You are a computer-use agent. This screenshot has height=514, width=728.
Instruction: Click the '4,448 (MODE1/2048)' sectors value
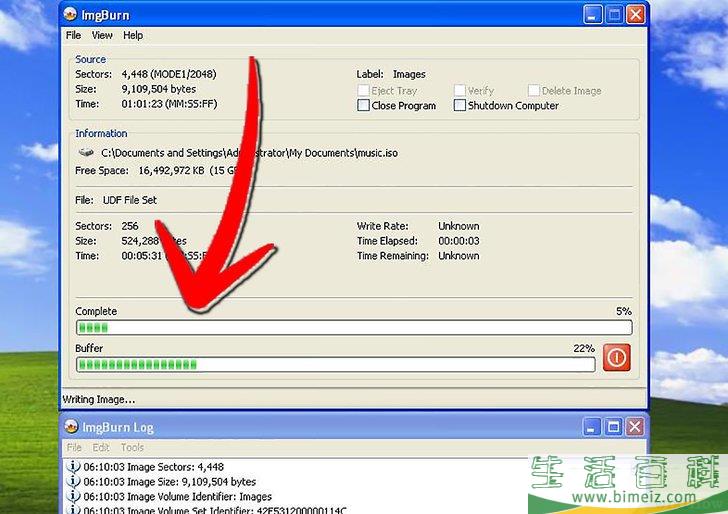[169, 74]
